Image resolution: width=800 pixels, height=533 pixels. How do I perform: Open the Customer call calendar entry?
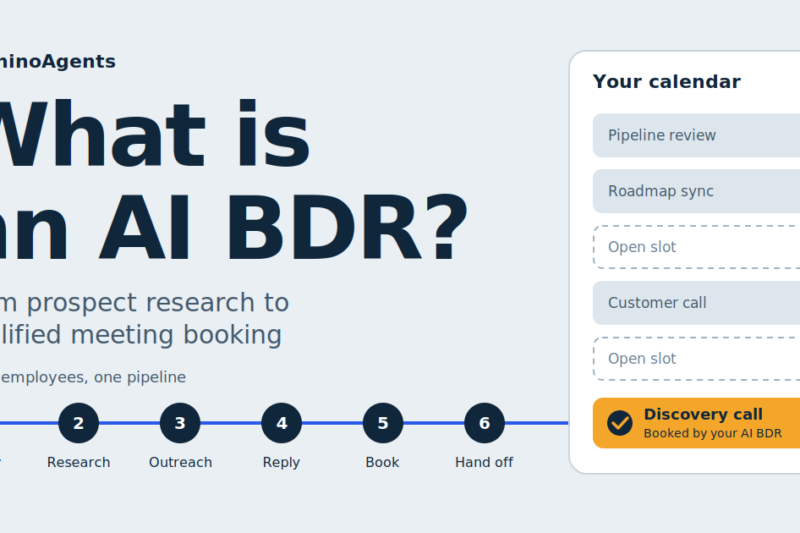point(696,303)
